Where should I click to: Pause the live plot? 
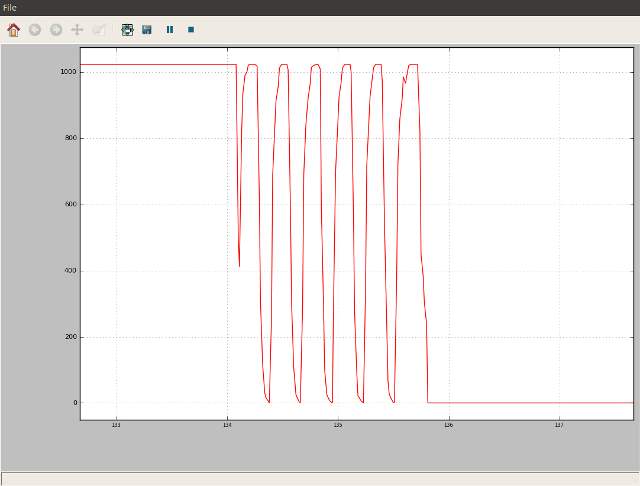point(169,30)
